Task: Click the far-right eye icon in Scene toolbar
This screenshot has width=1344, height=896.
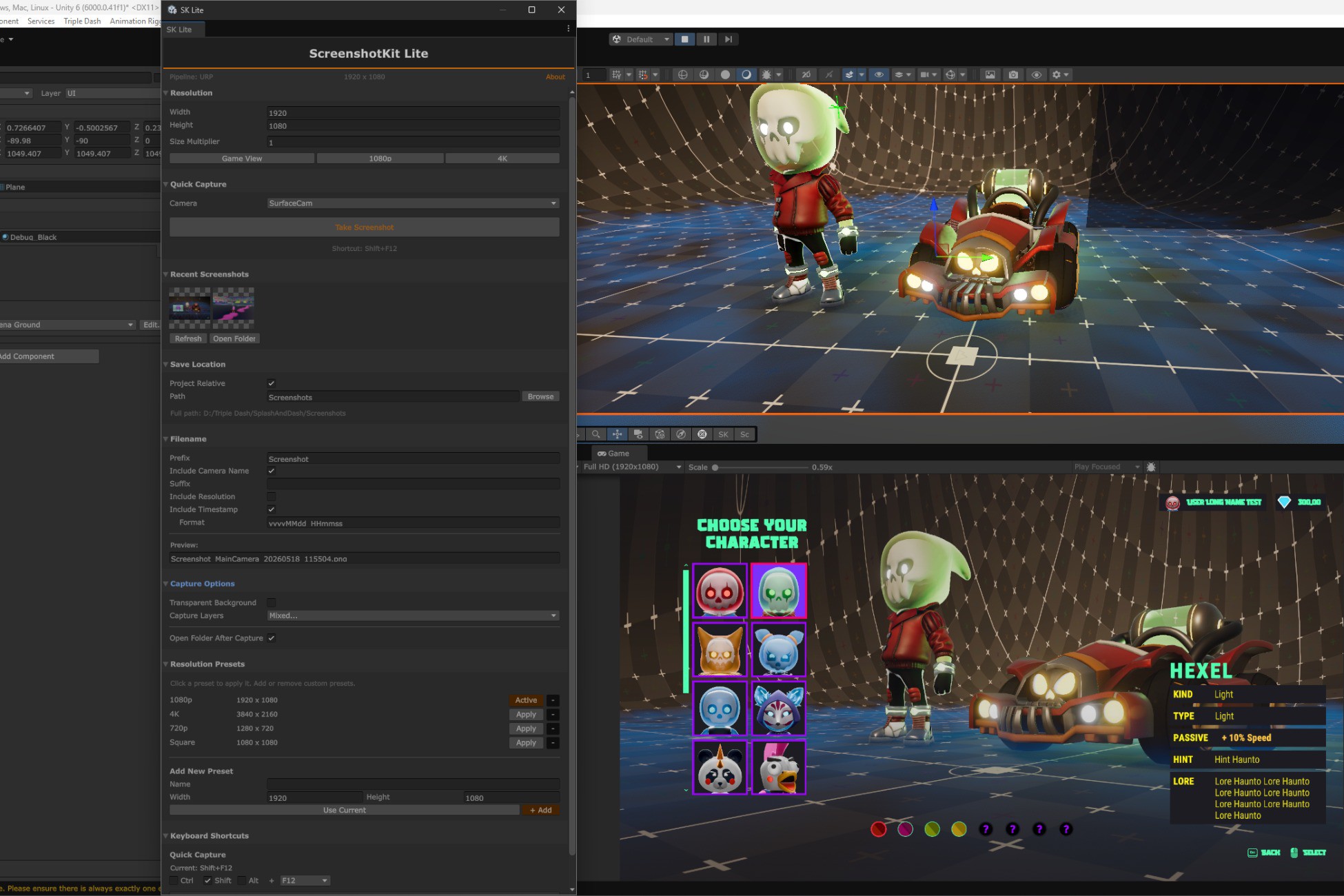Action: [x=1036, y=74]
